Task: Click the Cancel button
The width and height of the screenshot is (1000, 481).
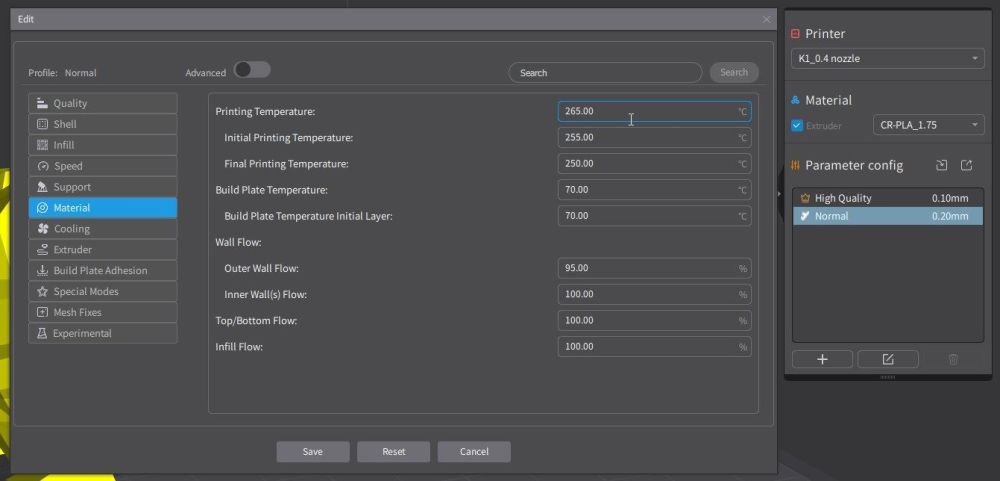Action: point(474,452)
